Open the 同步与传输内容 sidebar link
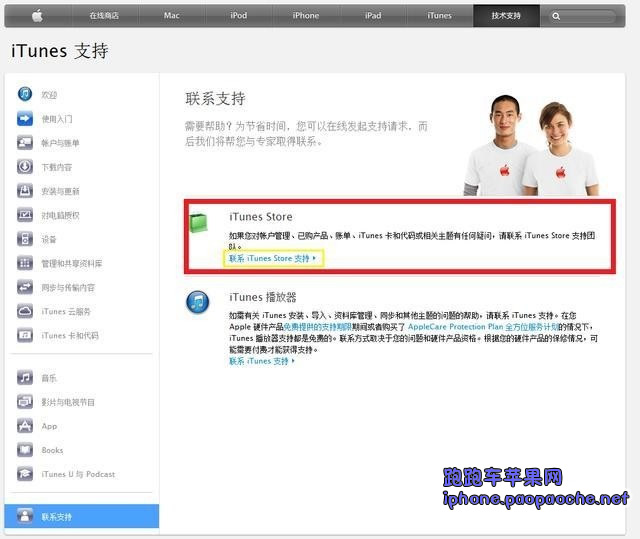The width and height of the screenshot is (640, 539). [68, 288]
